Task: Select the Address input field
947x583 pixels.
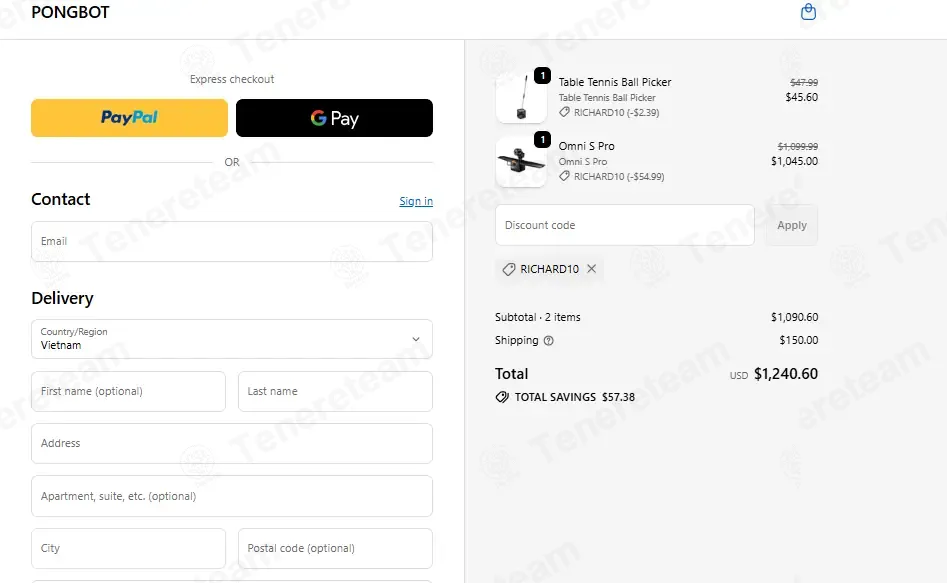Action: pyautogui.click(x=232, y=443)
